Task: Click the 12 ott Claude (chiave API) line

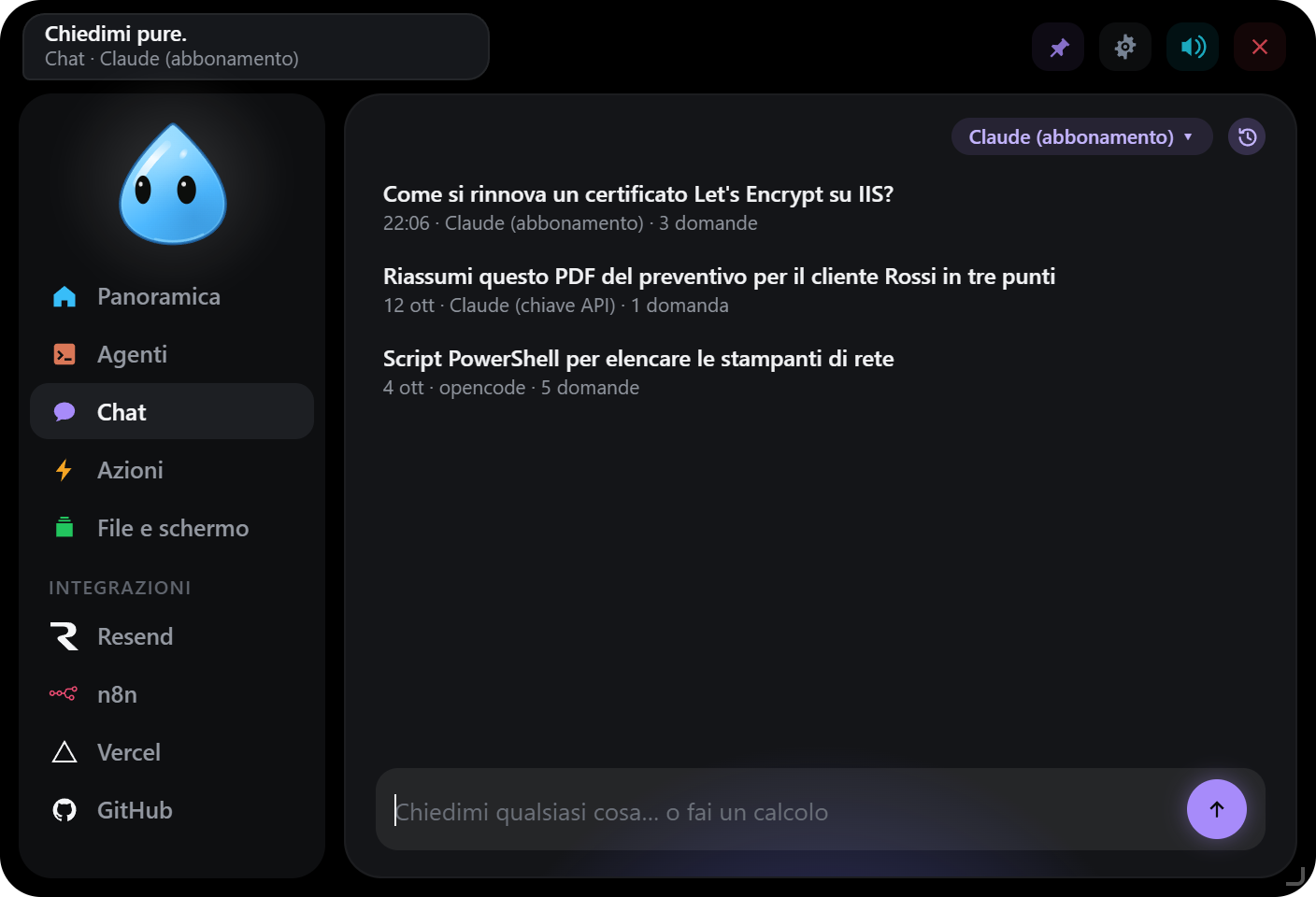Action: point(556,306)
